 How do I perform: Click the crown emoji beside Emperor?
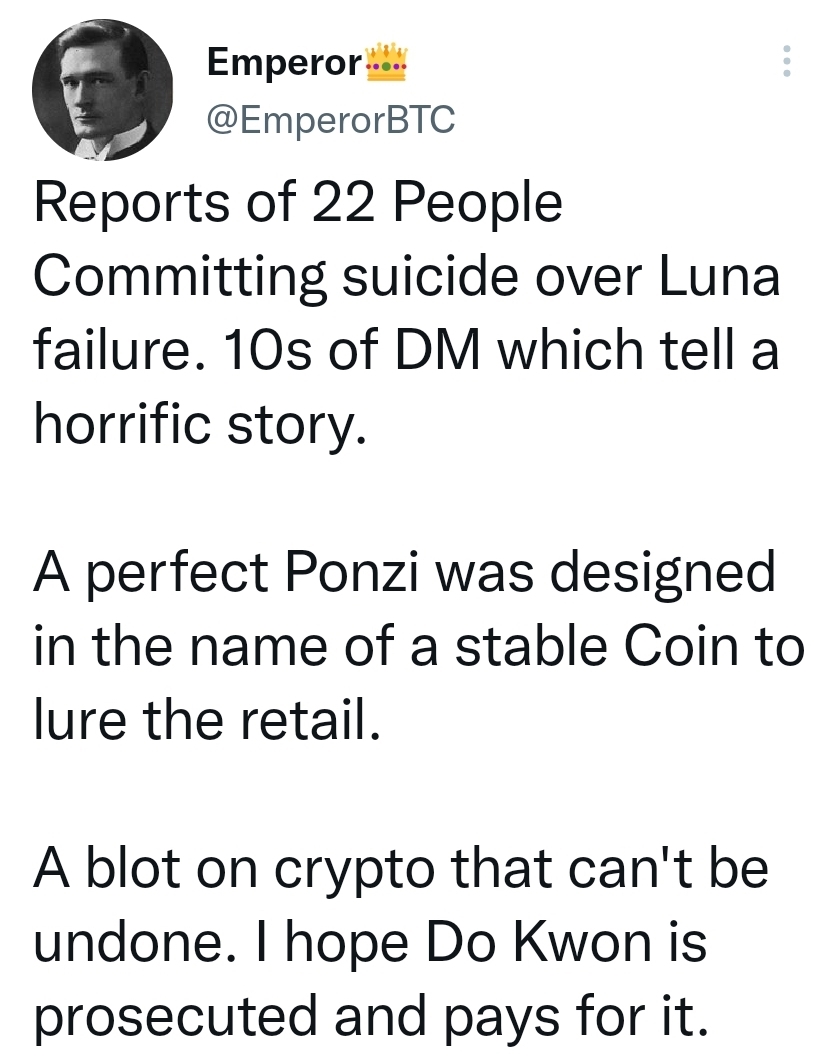pos(388,62)
